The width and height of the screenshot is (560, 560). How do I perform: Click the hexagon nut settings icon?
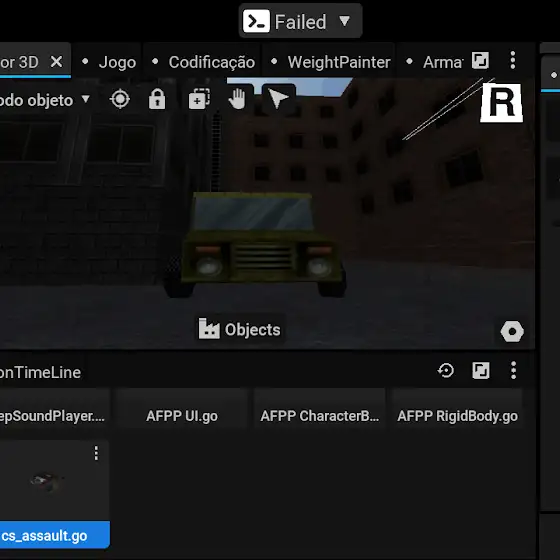click(512, 331)
